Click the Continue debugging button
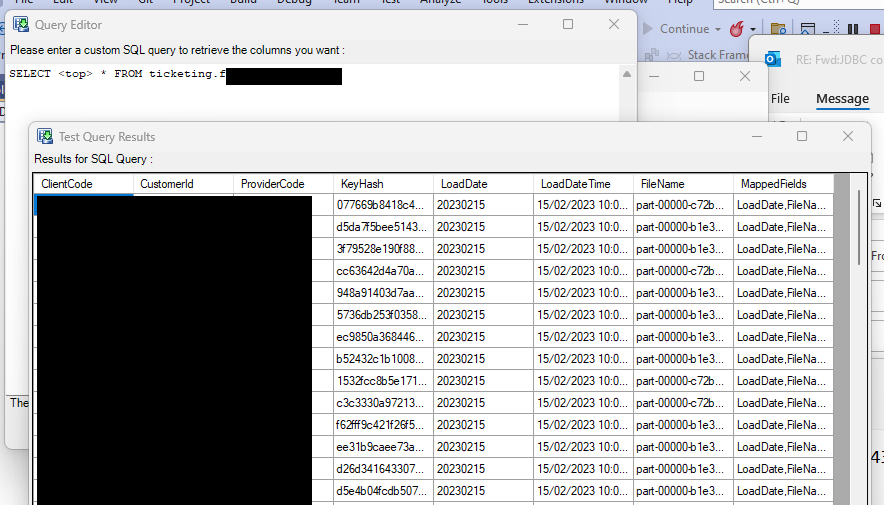This screenshot has width=884, height=505. [x=676, y=29]
